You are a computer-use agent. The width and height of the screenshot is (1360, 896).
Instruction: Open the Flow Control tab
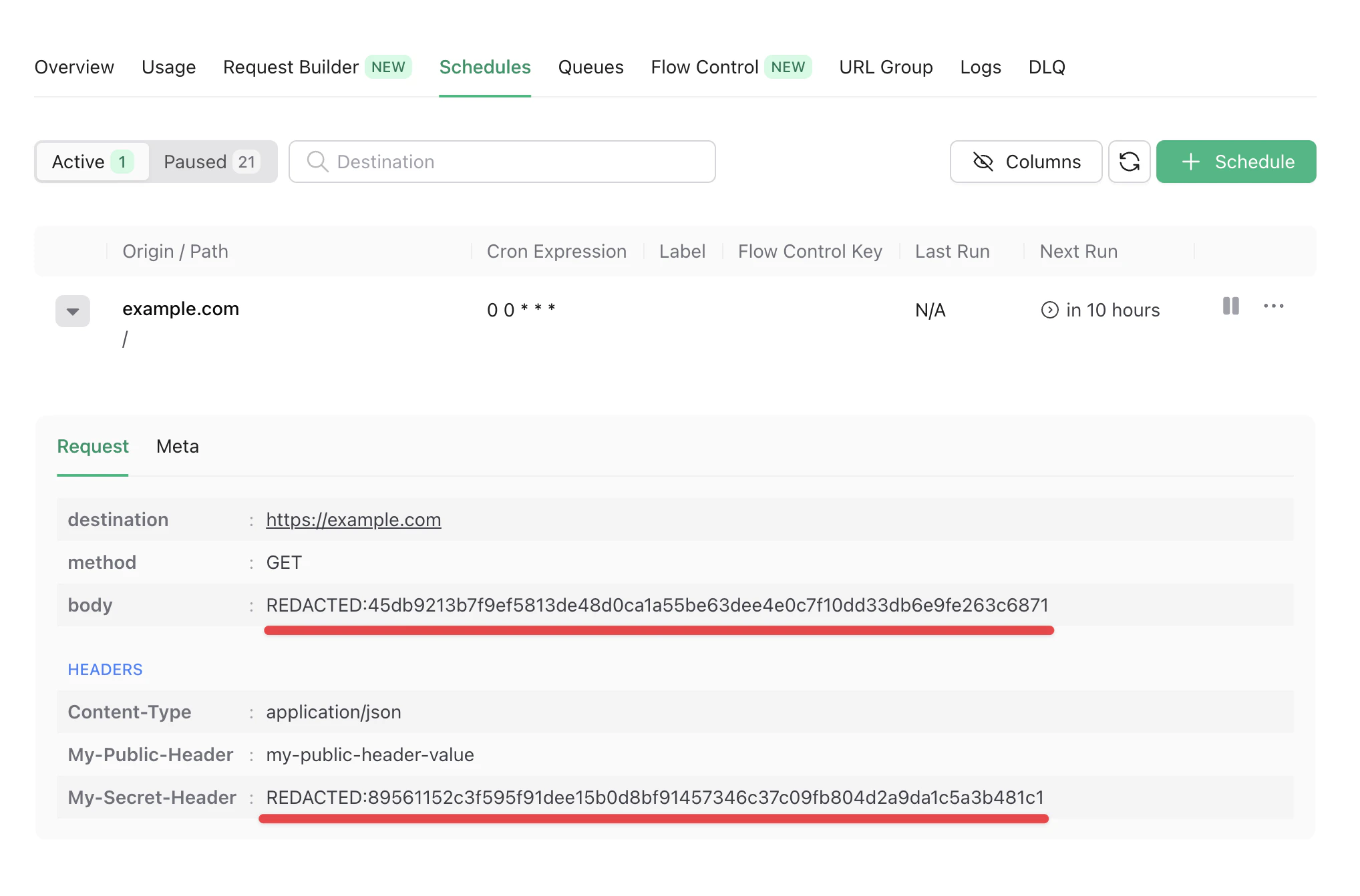pos(705,67)
